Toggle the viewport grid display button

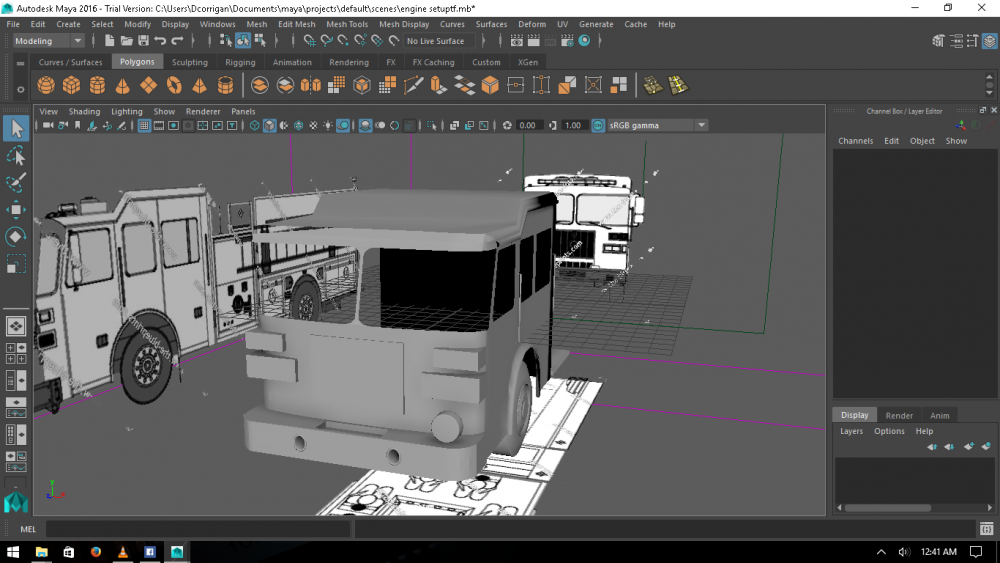(x=144, y=126)
